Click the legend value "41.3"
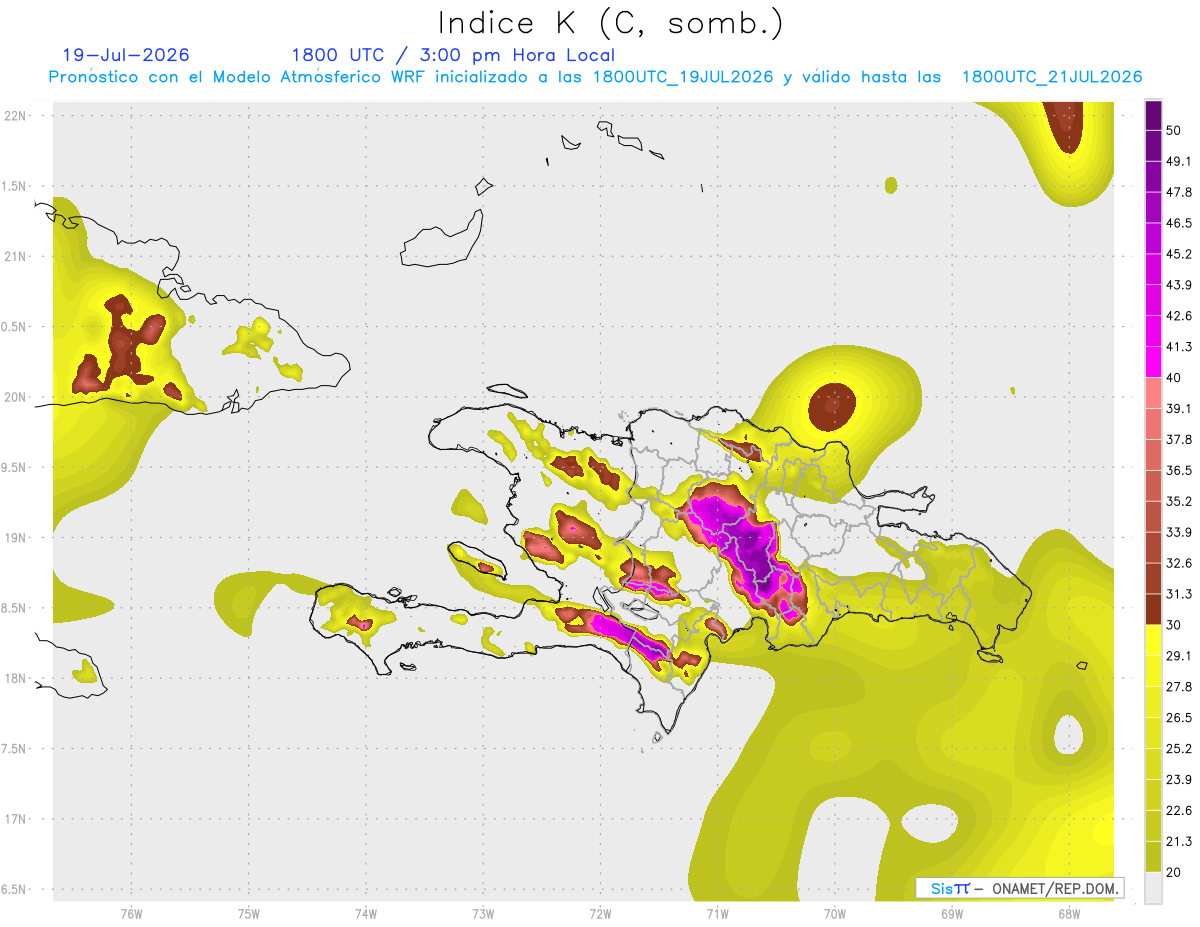 [x=1178, y=347]
